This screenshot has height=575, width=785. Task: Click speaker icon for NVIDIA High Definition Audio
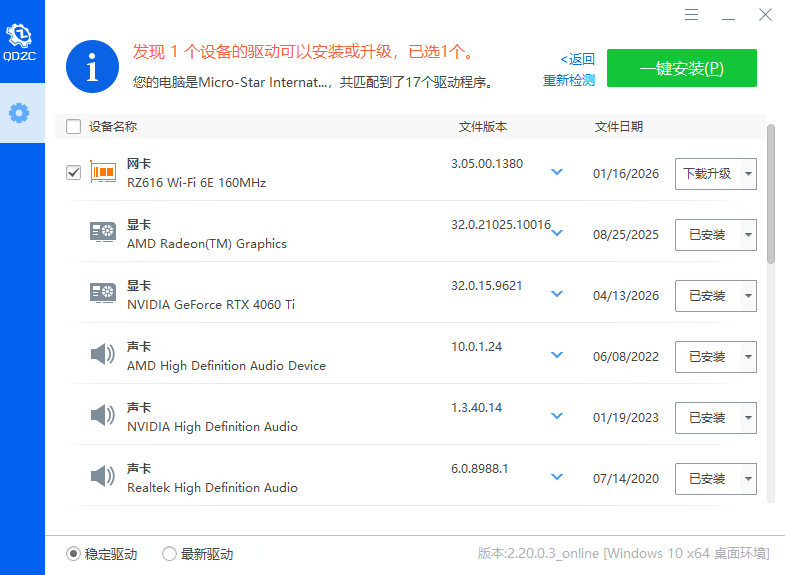103,415
